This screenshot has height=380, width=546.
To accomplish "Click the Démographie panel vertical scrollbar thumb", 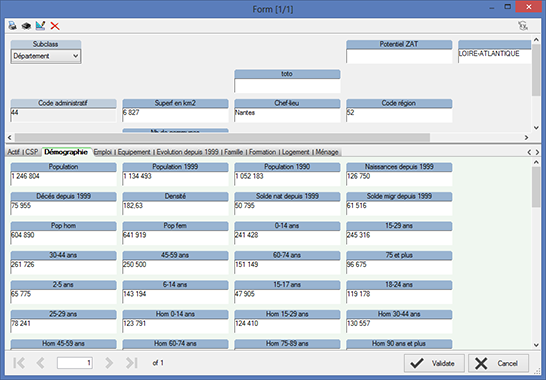I will pos(536,187).
